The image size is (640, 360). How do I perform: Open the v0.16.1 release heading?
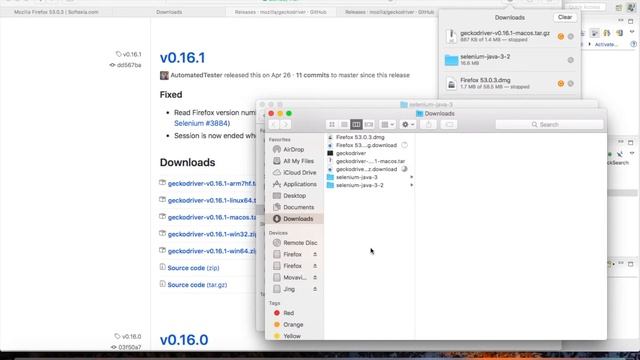182,58
